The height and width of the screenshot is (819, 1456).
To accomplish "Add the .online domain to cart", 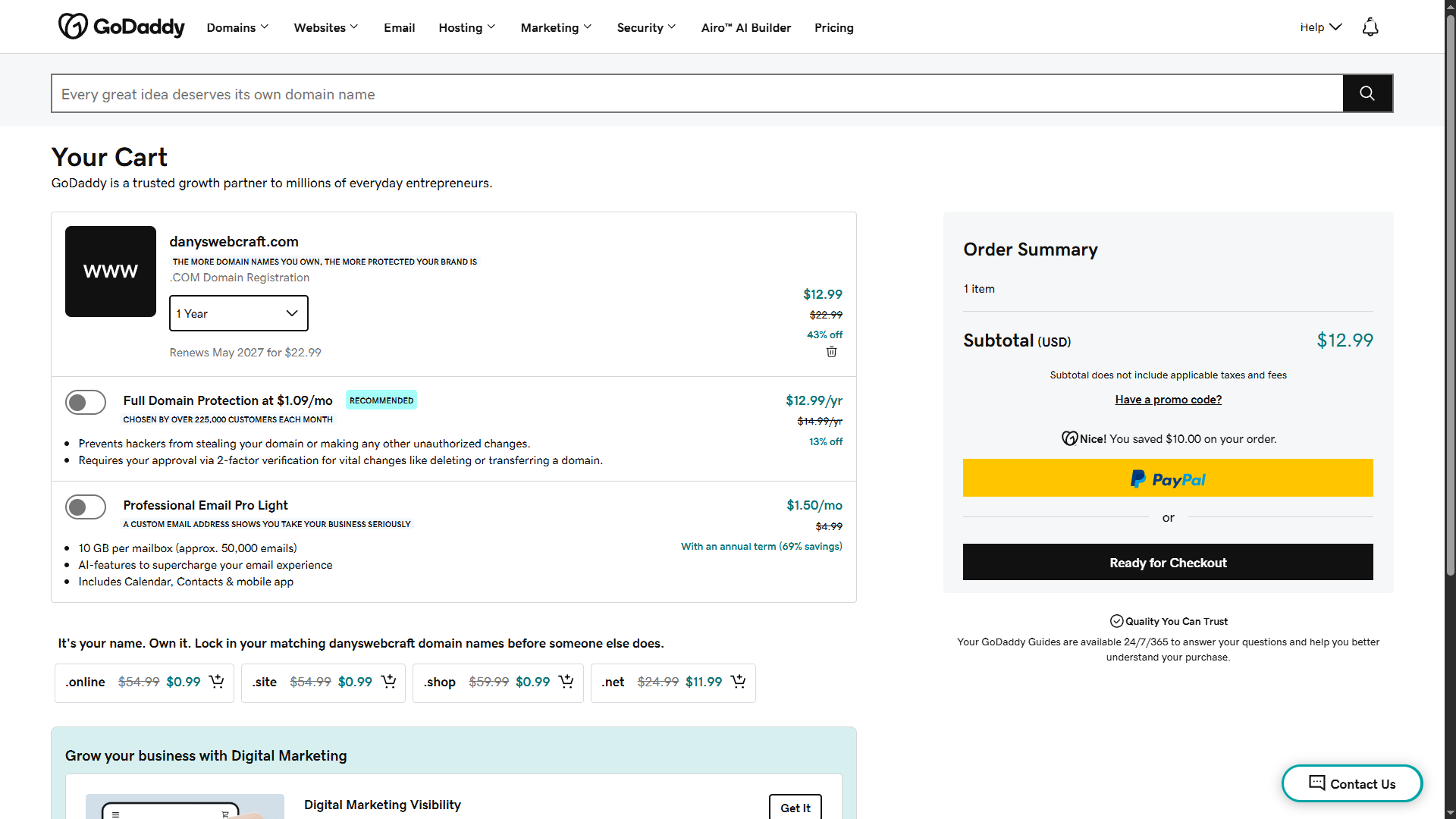I will (217, 682).
